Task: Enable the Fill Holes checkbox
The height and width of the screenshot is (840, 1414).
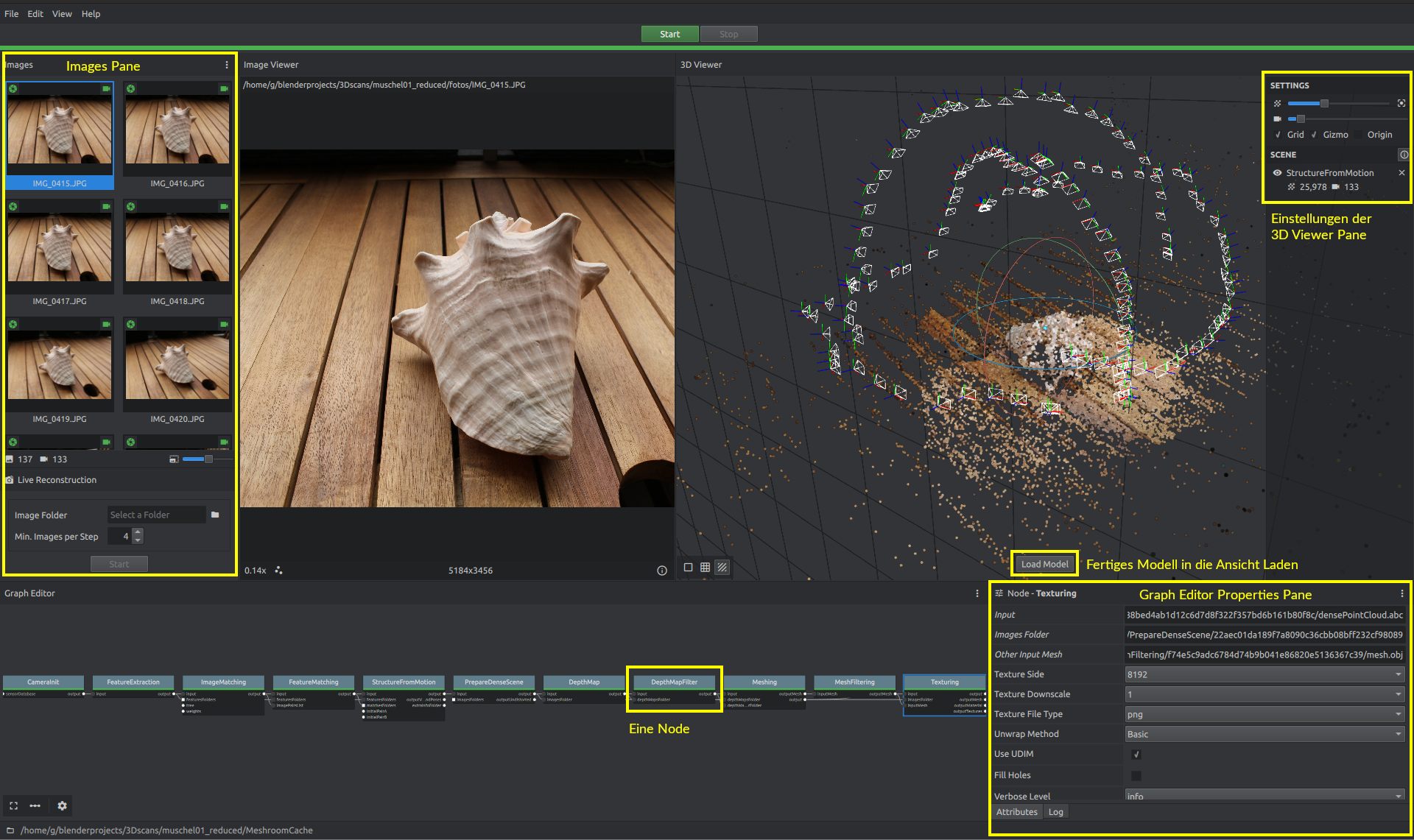Action: click(1136, 775)
